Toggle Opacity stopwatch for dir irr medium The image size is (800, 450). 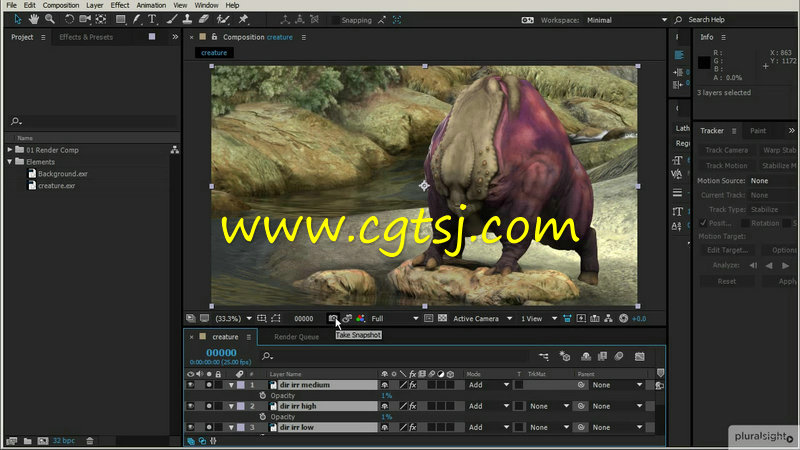coord(262,395)
